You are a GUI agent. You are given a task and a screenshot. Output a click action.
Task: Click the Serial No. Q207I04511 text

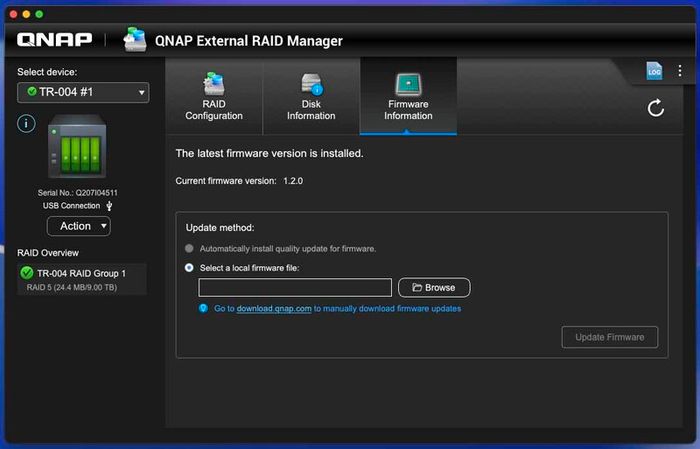point(78,193)
